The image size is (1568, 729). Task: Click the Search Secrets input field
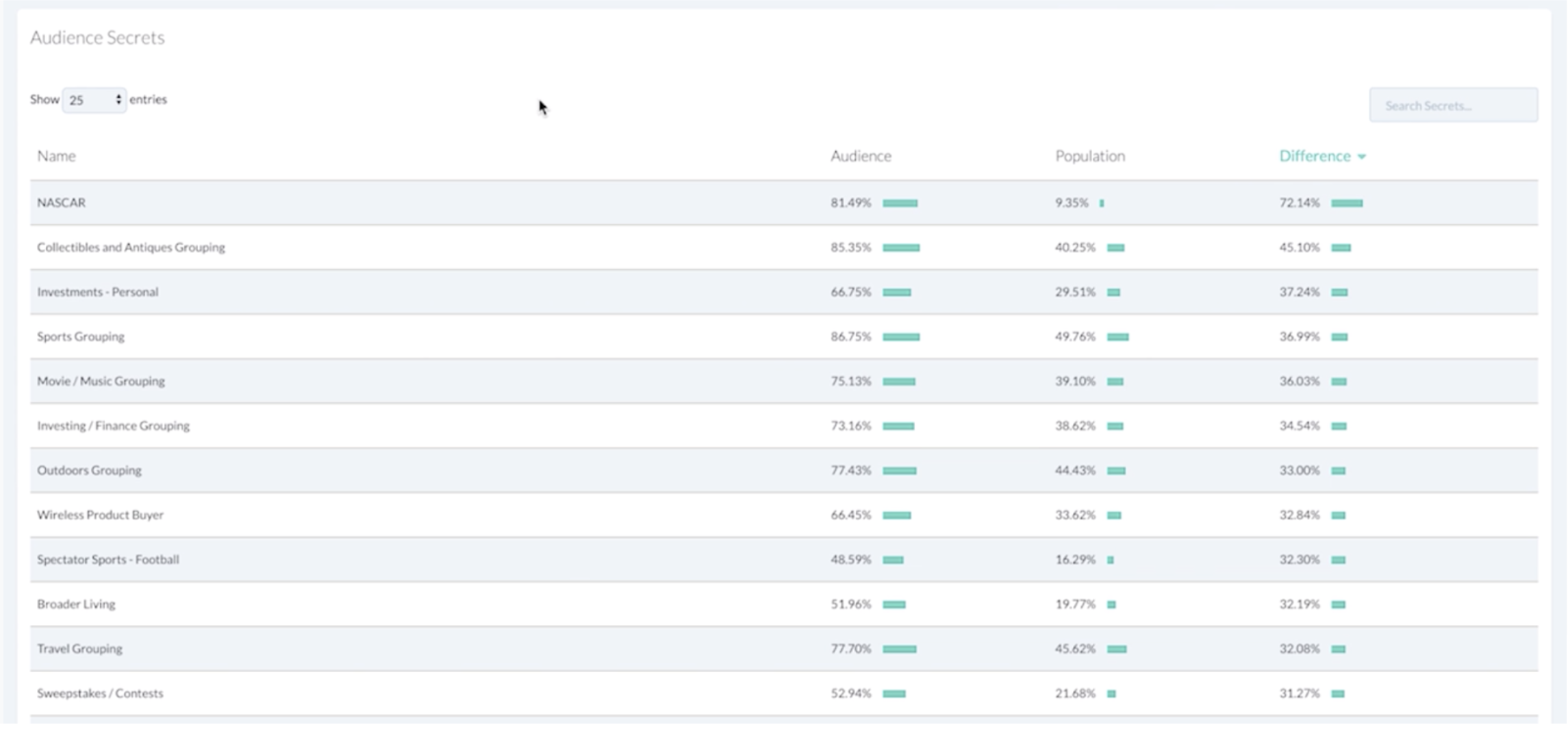[1452, 106]
